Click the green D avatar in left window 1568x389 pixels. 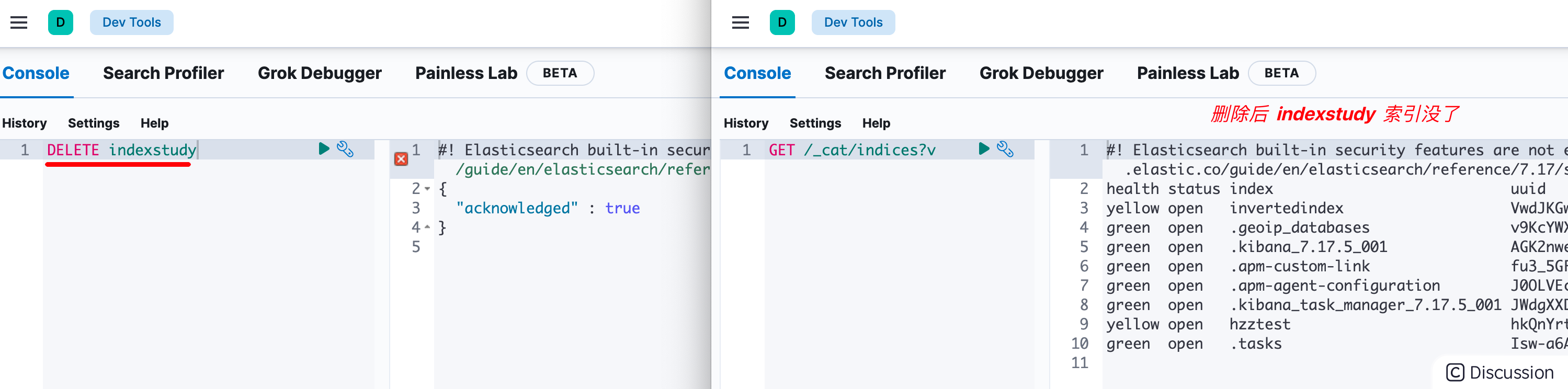[60, 22]
